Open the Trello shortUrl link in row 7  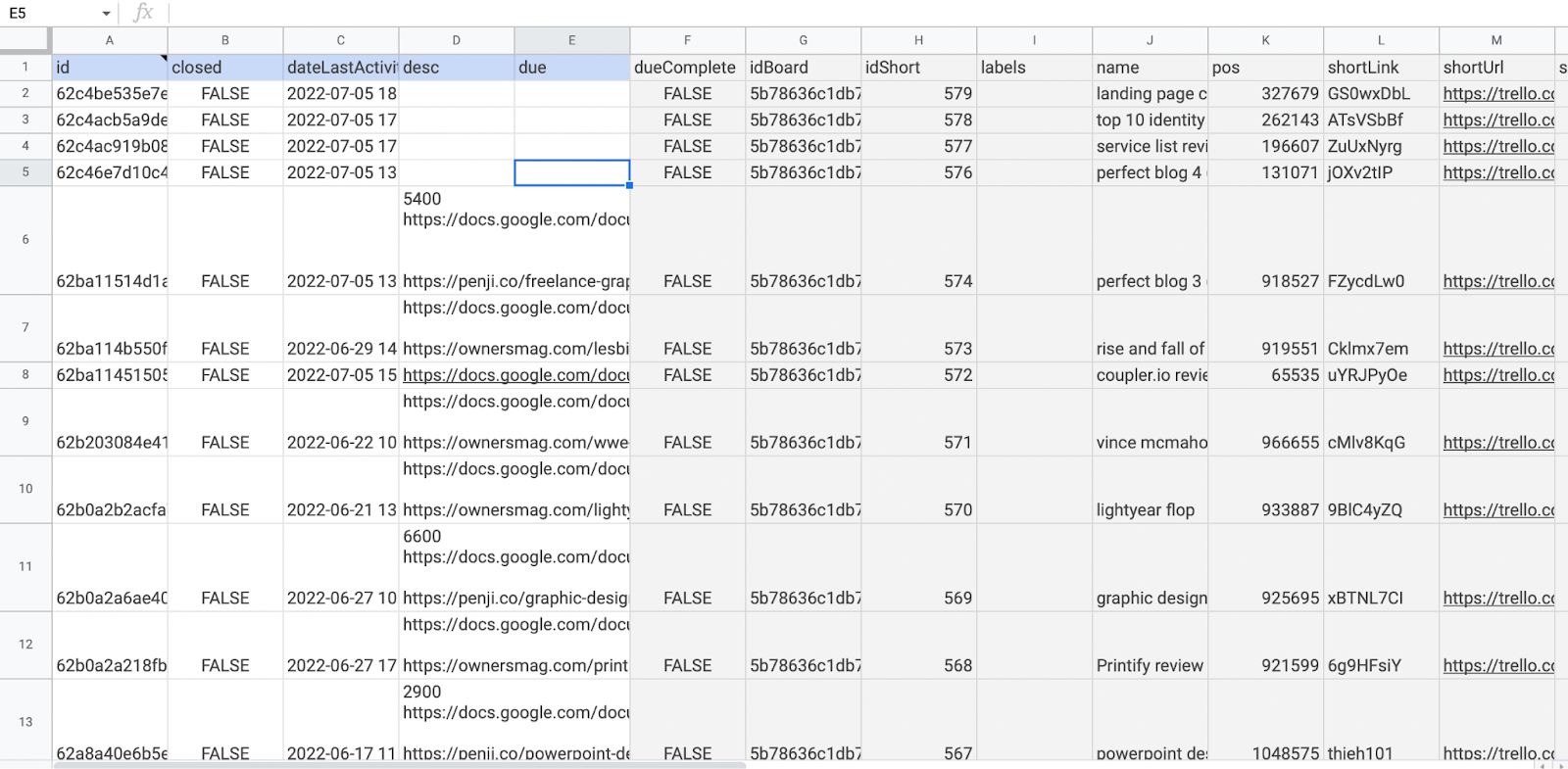[1497, 349]
